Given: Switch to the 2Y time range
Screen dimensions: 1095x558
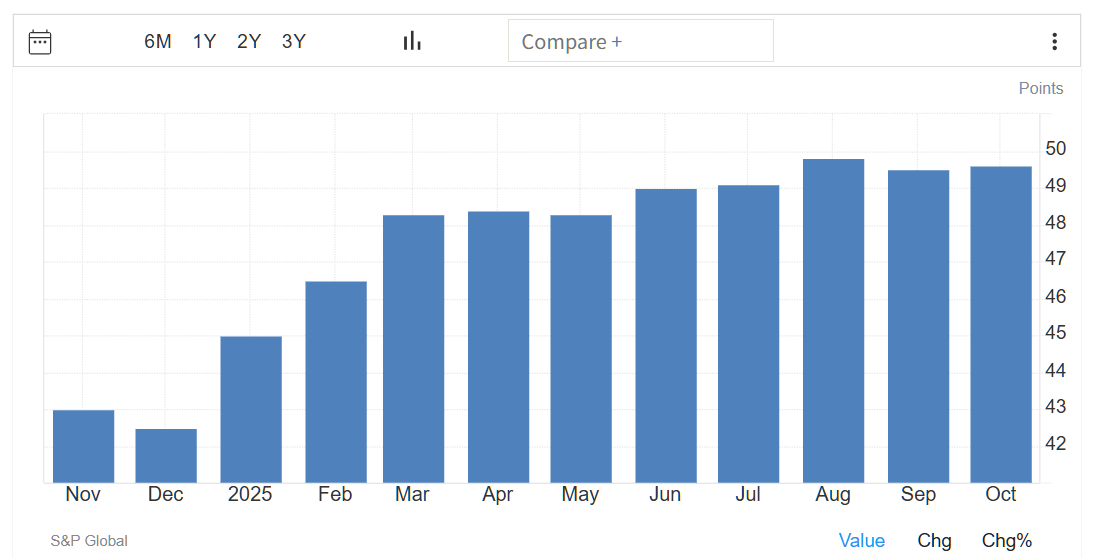Looking at the screenshot, I should tap(249, 41).
